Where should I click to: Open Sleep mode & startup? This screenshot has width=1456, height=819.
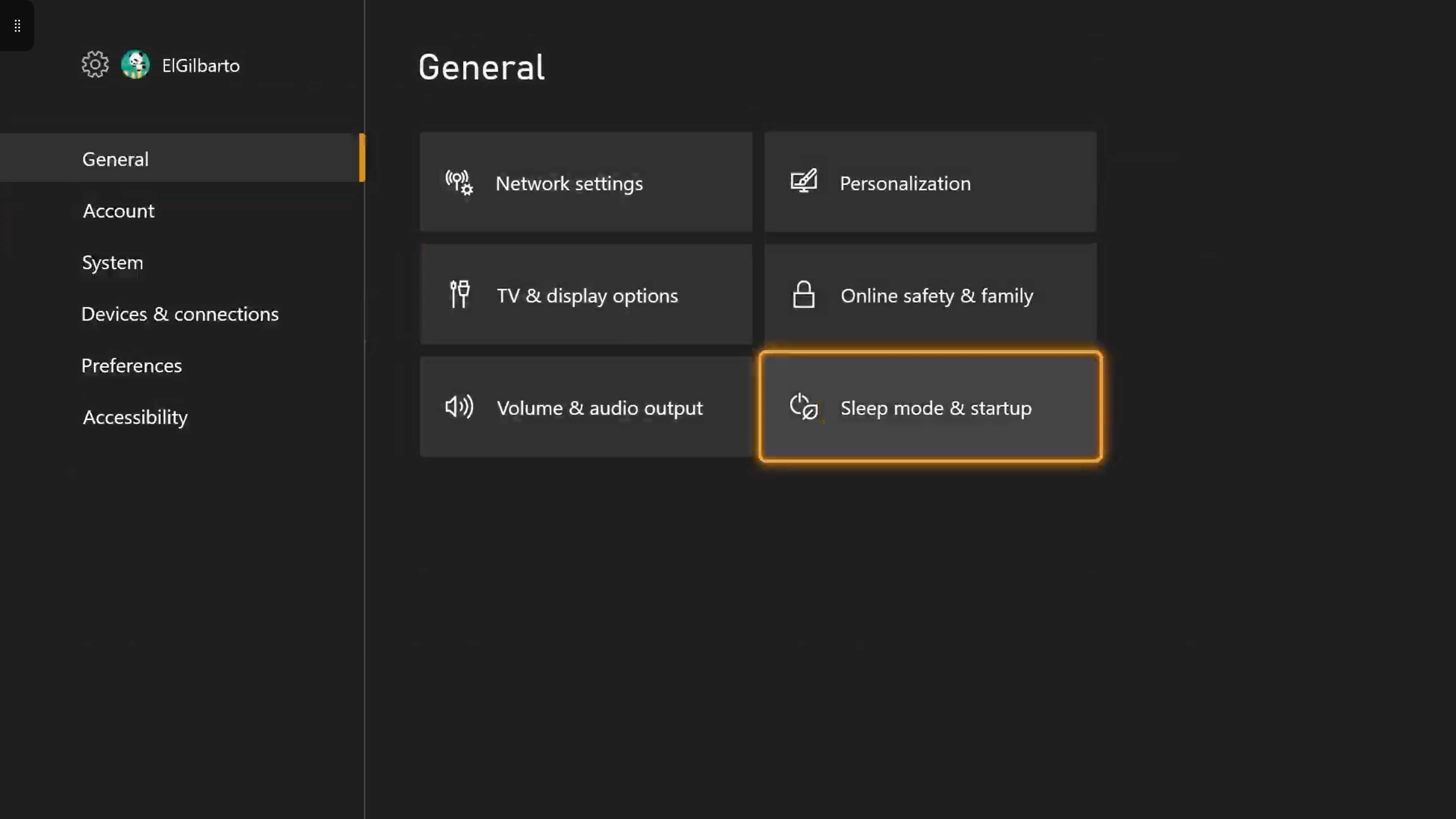[x=930, y=407]
